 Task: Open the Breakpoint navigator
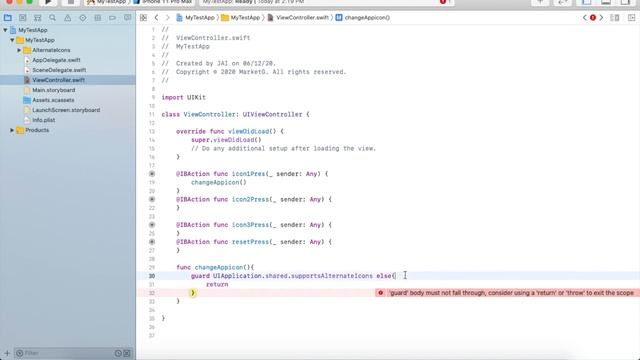[x=113, y=18]
